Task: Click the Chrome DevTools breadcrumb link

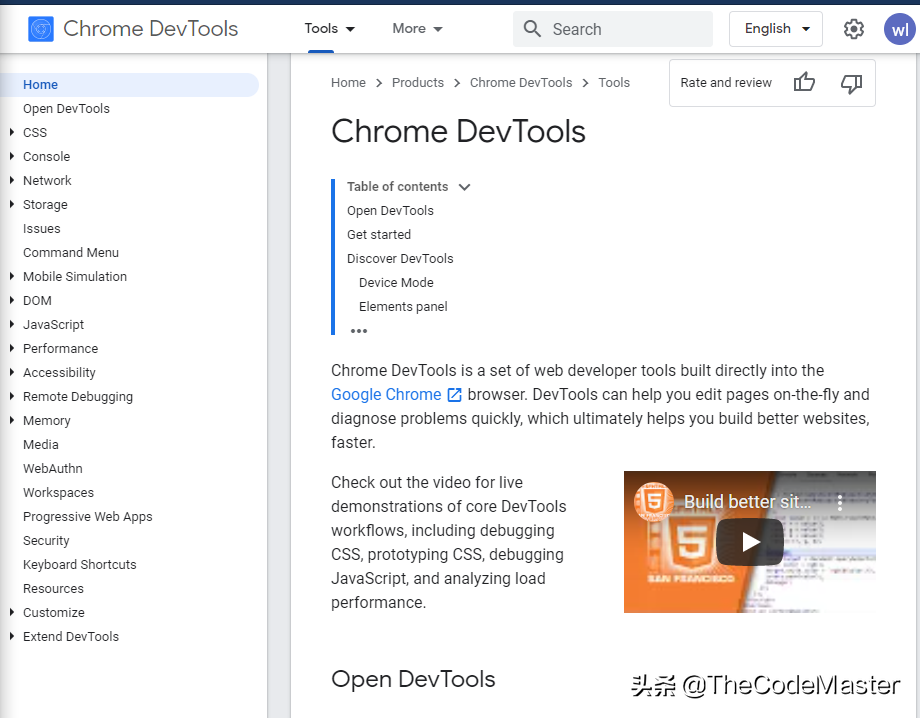Action: 521,83
